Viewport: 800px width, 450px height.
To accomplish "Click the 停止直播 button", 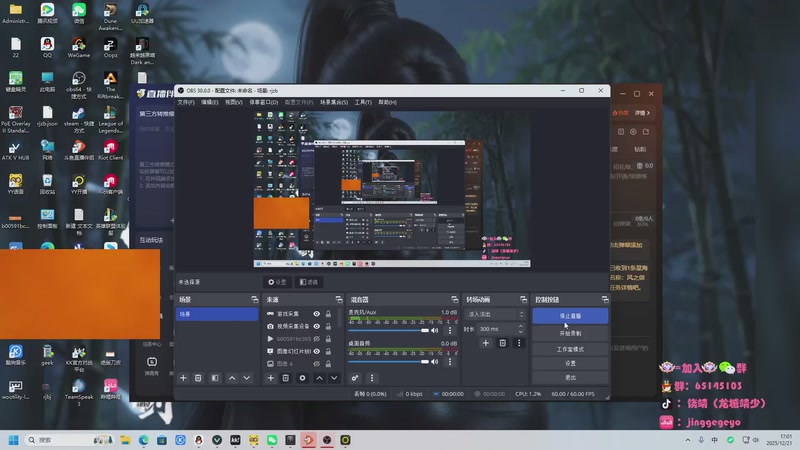I will coord(570,316).
